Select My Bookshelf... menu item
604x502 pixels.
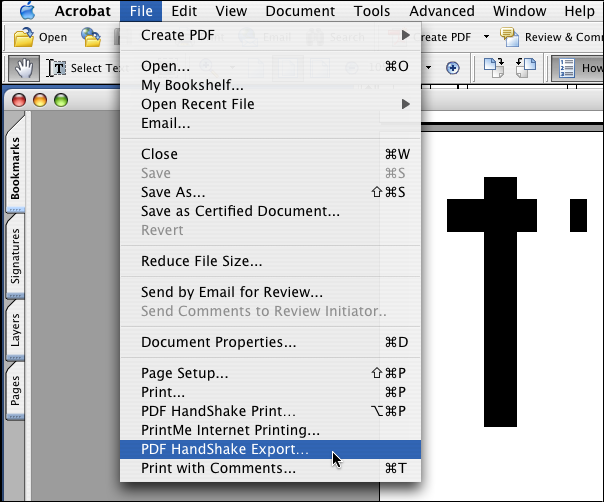click(270, 85)
